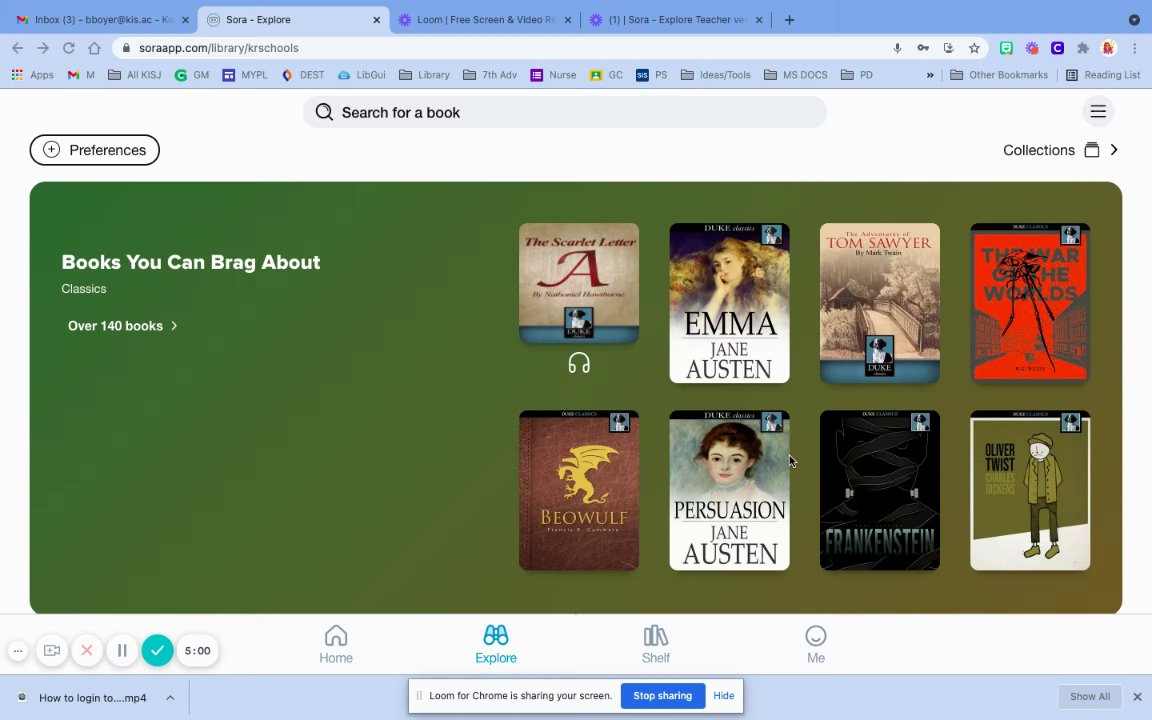Screen dimensions: 1152x720
Task: Pause the Loom recording
Action: pos(122,650)
